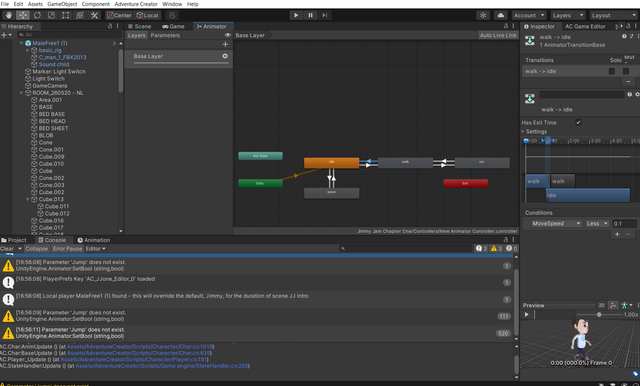Viewport: 640px width, 386px height.
Task: Toggle Center pivot mode button
Action: 120,16
